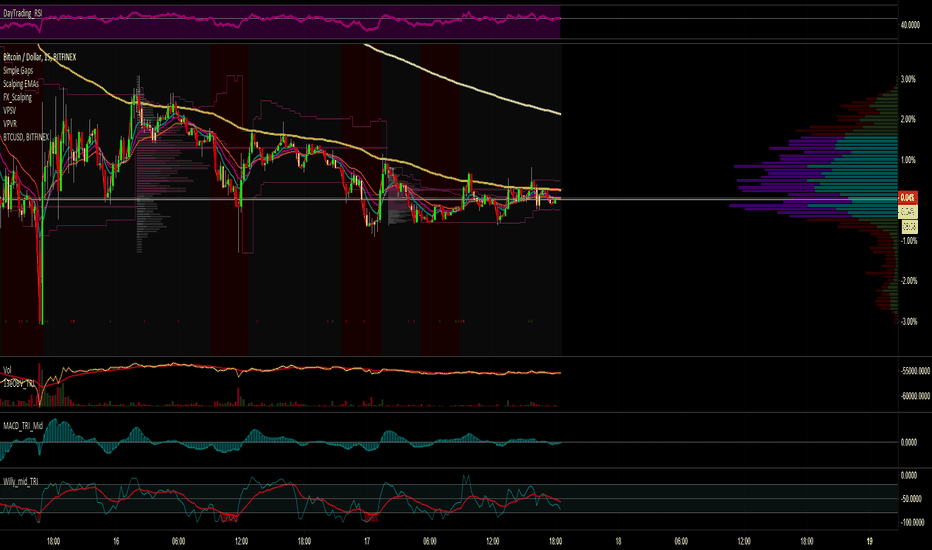Select the Scalping EMAs indicator label
The width and height of the screenshot is (932, 550).
click(21, 84)
